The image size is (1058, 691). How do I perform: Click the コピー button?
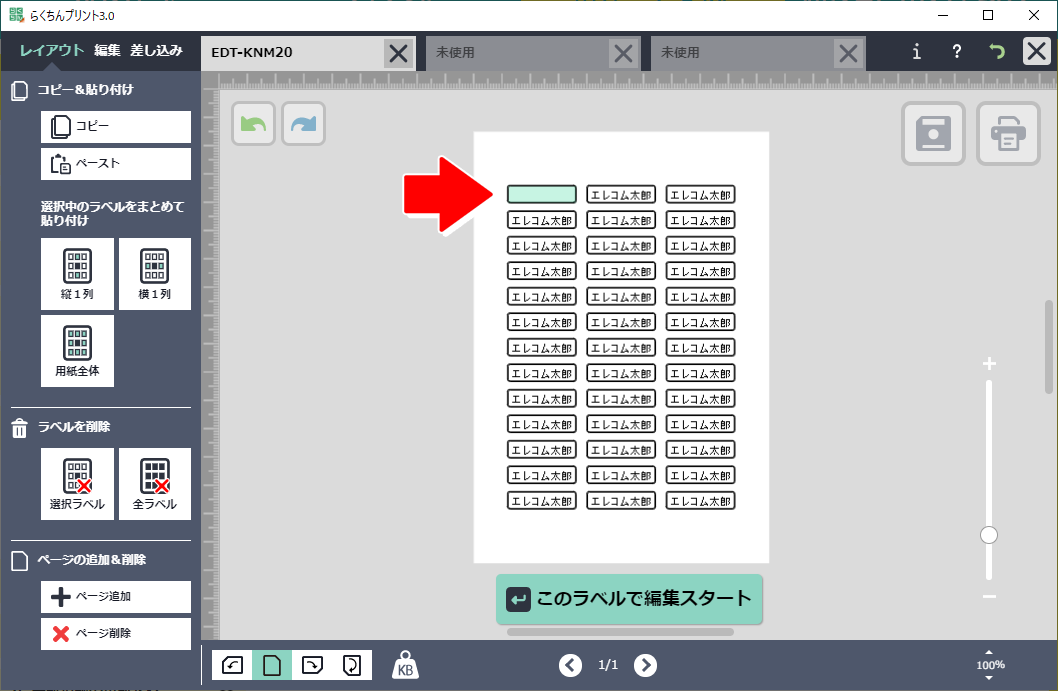pyautogui.click(x=116, y=127)
